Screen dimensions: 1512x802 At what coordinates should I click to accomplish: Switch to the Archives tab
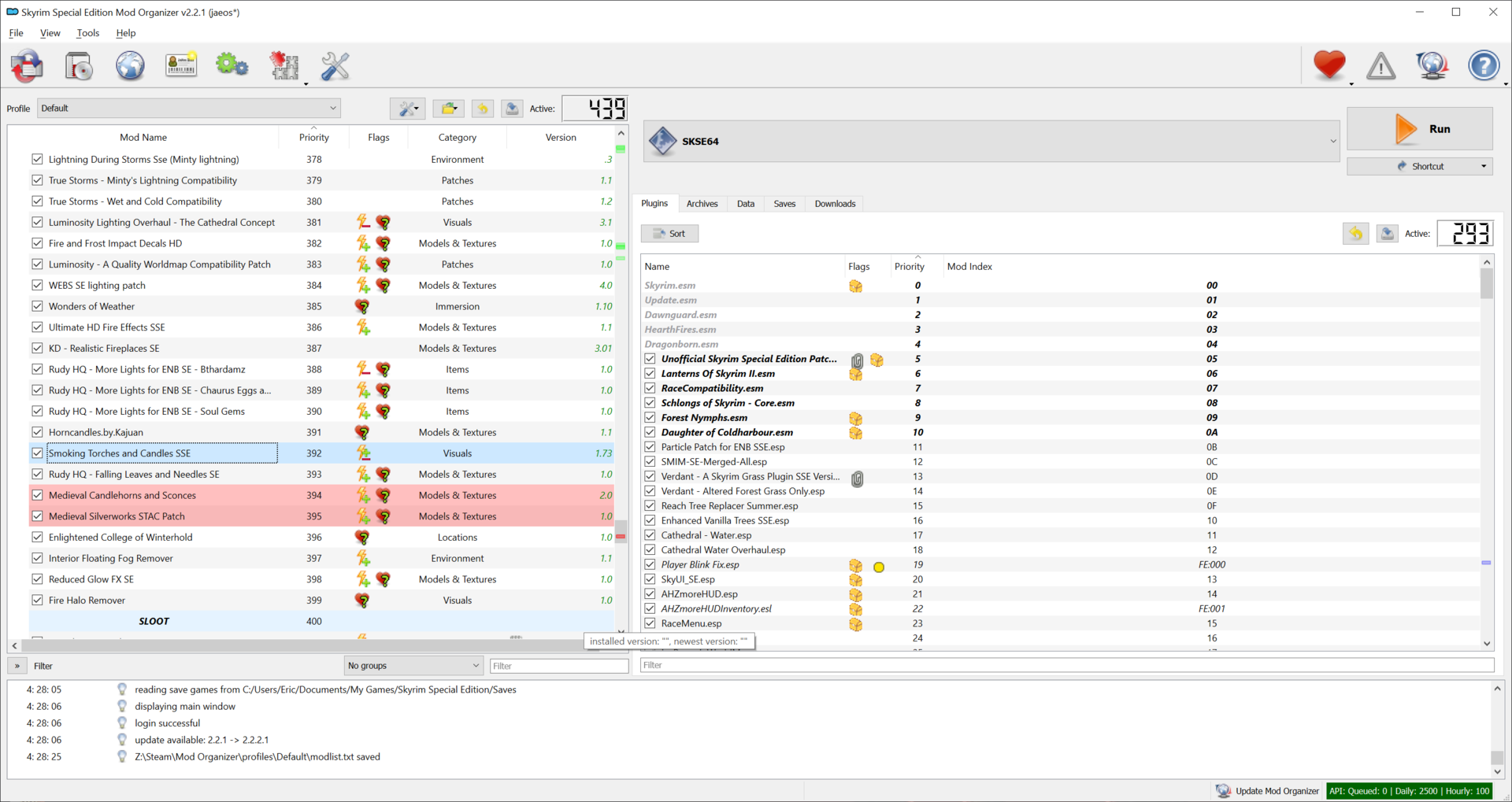point(702,204)
